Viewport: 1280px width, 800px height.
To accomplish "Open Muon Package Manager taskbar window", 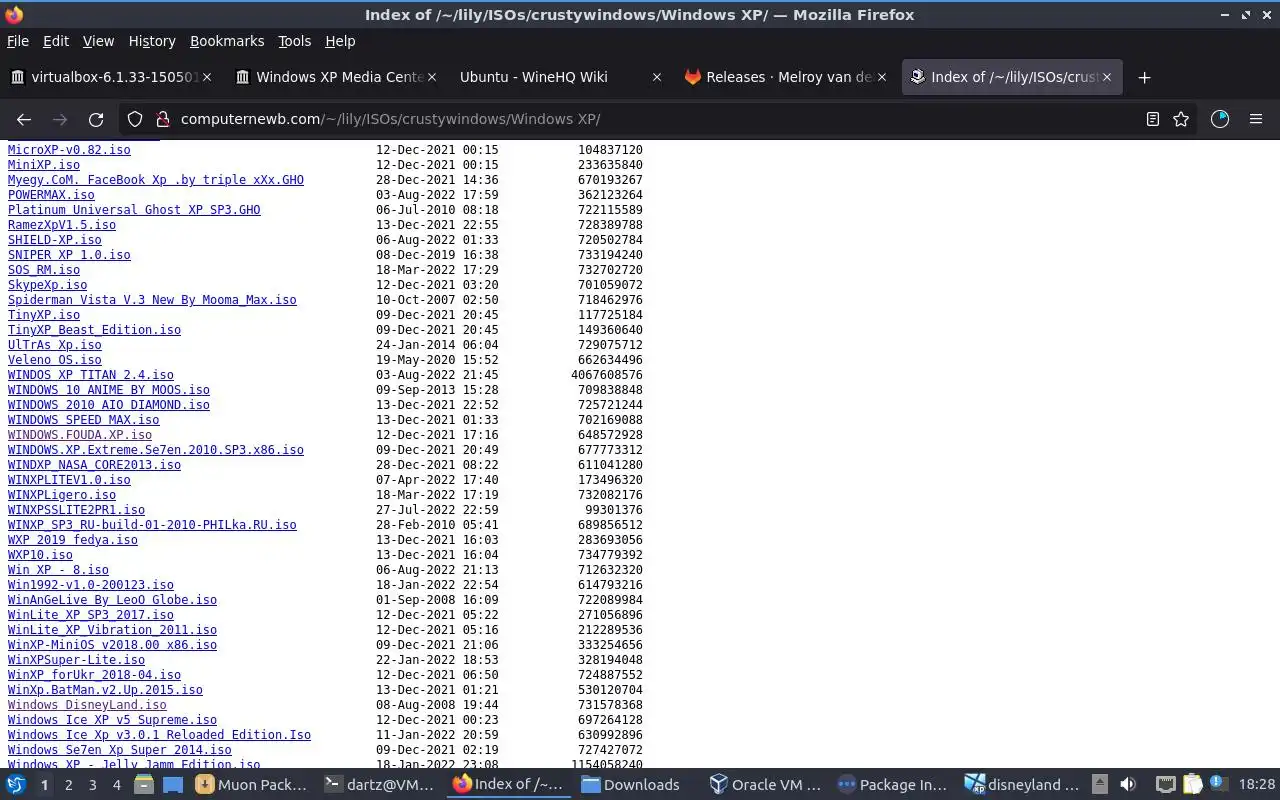I will click(x=252, y=785).
